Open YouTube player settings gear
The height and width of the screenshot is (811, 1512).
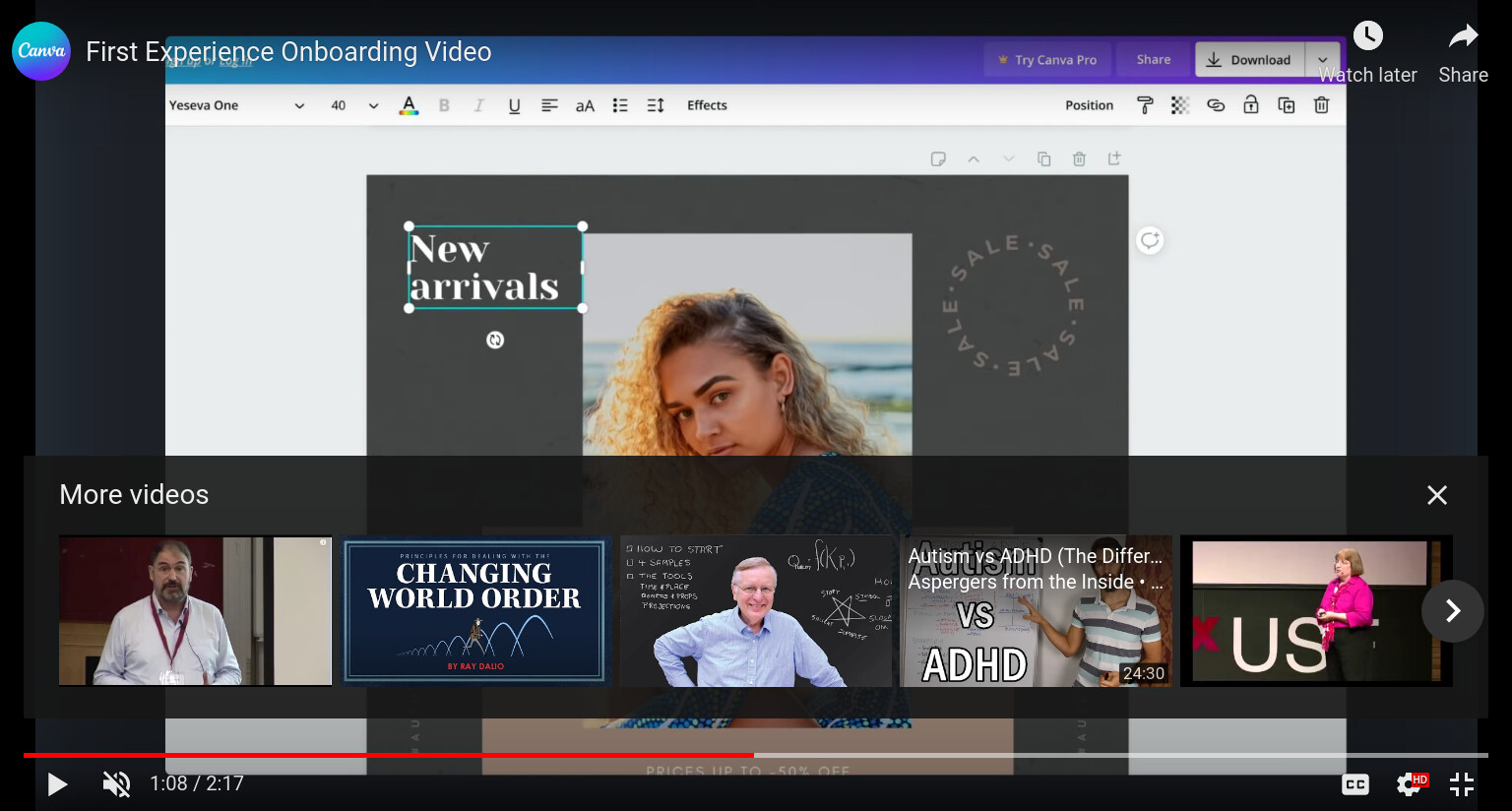click(x=1410, y=784)
